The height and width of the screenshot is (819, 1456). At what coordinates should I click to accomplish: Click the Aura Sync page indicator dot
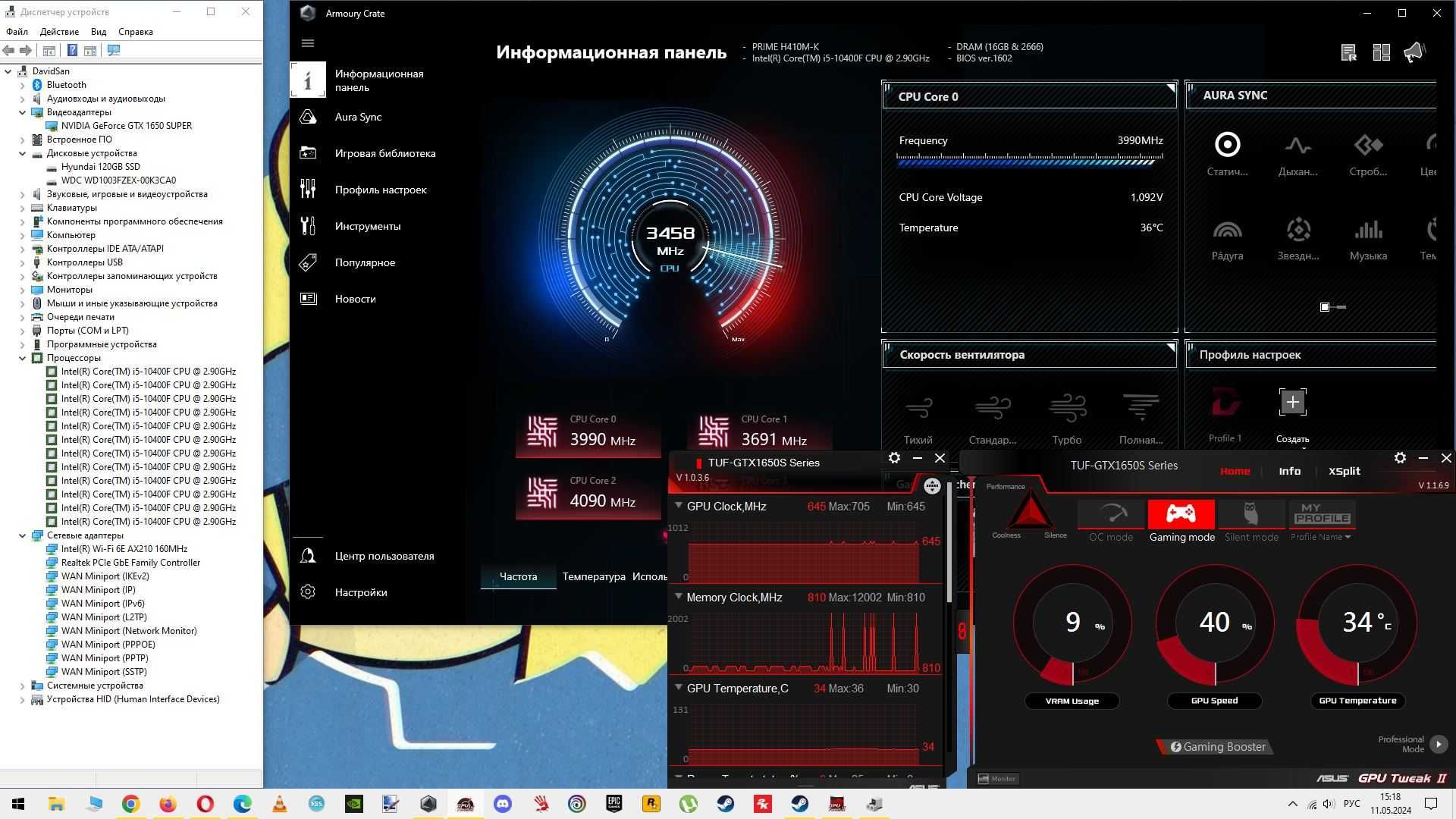(x=1325, y=307)
